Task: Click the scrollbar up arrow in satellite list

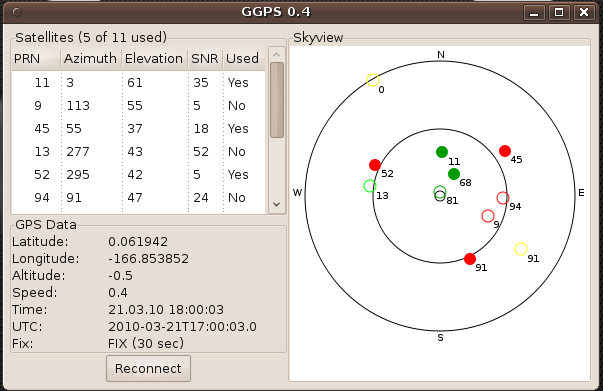Action: [x=277, y=55]
